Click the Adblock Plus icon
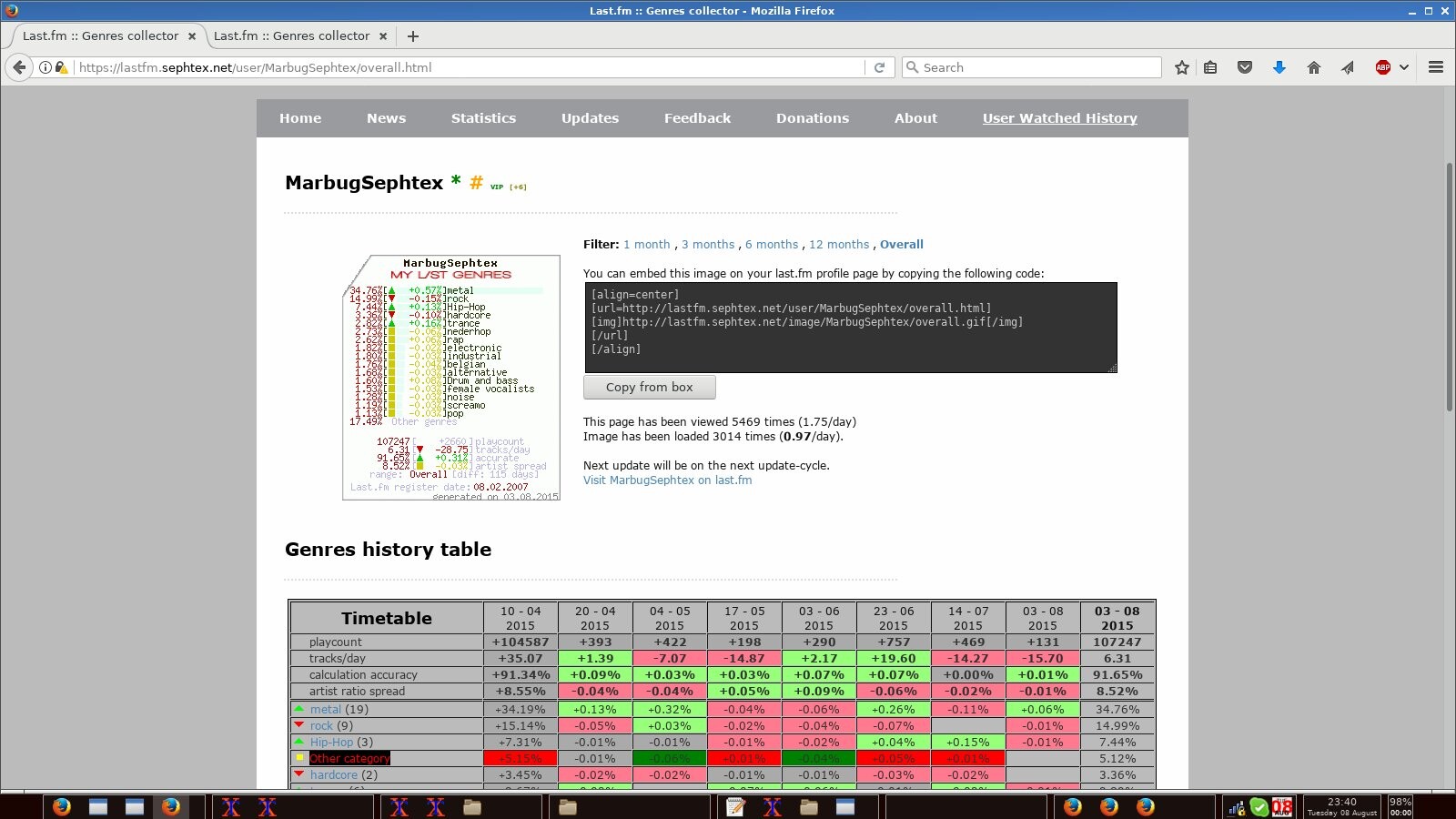This screenshot has height=819, width=1456. [1382, 67]
